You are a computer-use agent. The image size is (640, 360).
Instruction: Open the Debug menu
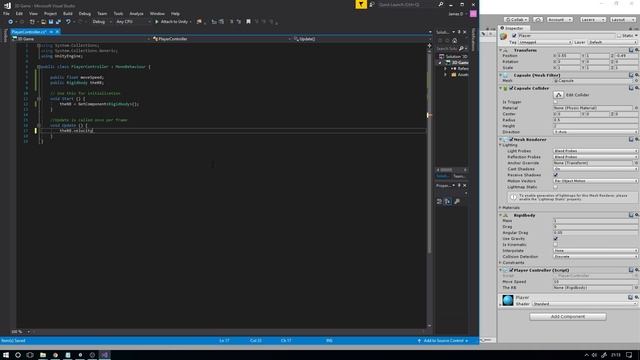pos(84,13)
